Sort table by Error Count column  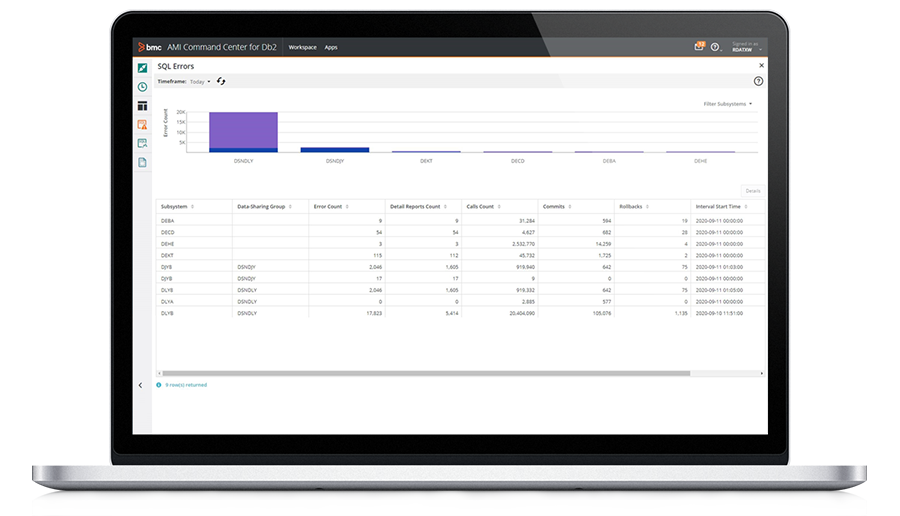tap(329, 207)
